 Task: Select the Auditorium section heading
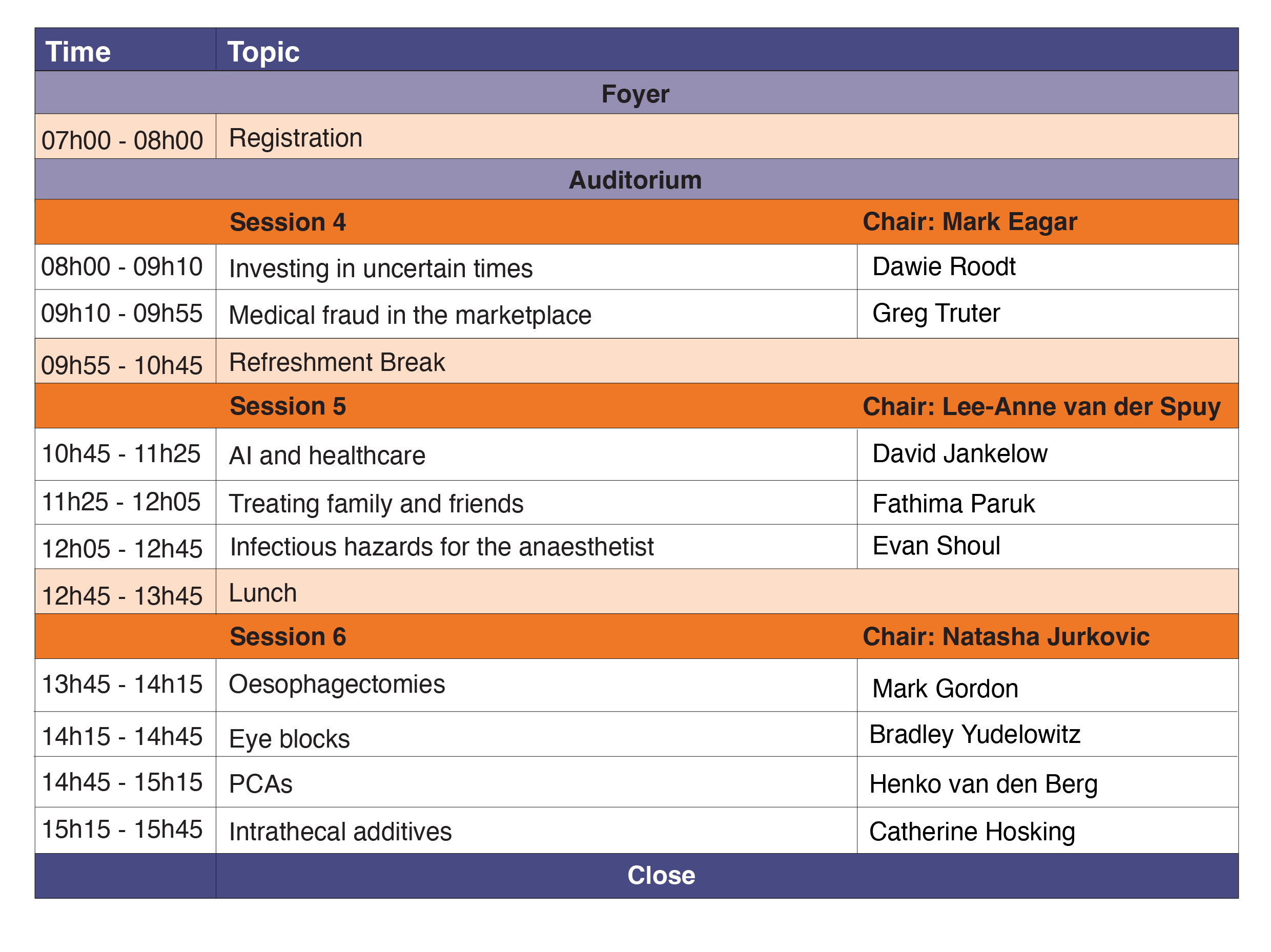(637, 179)
